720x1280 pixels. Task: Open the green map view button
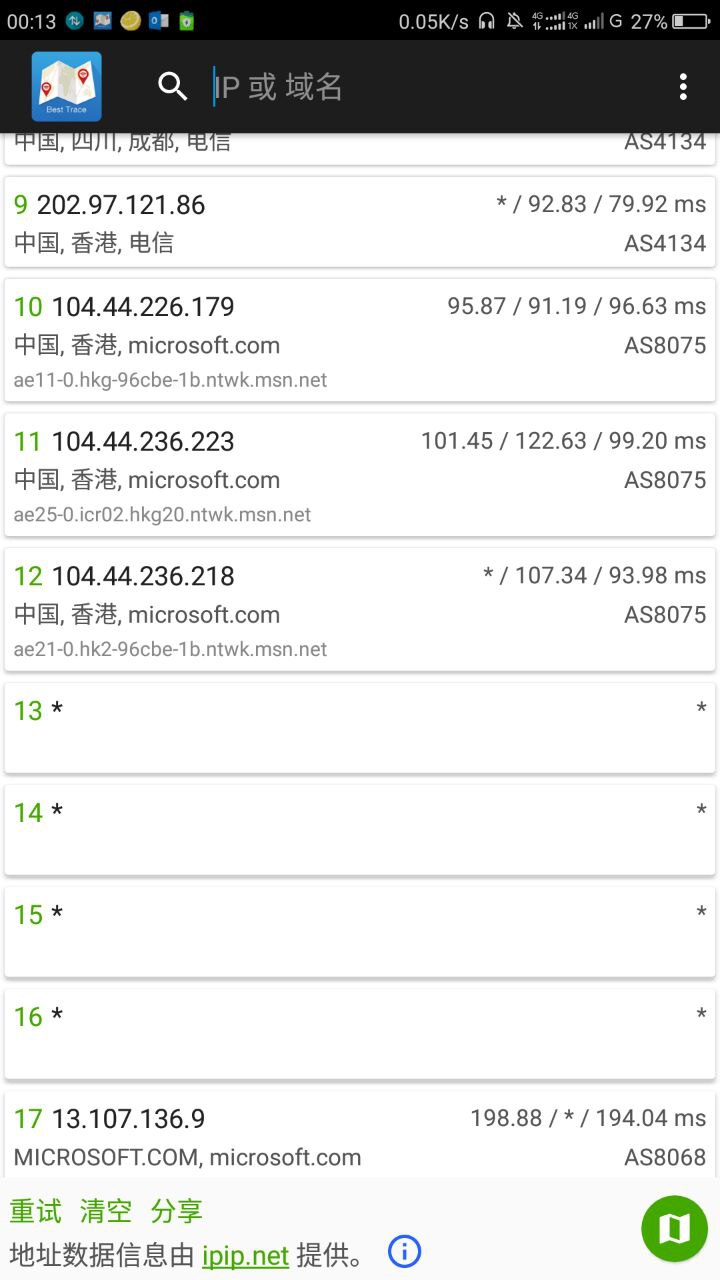pyautogui.click(x=674, y=1228)
